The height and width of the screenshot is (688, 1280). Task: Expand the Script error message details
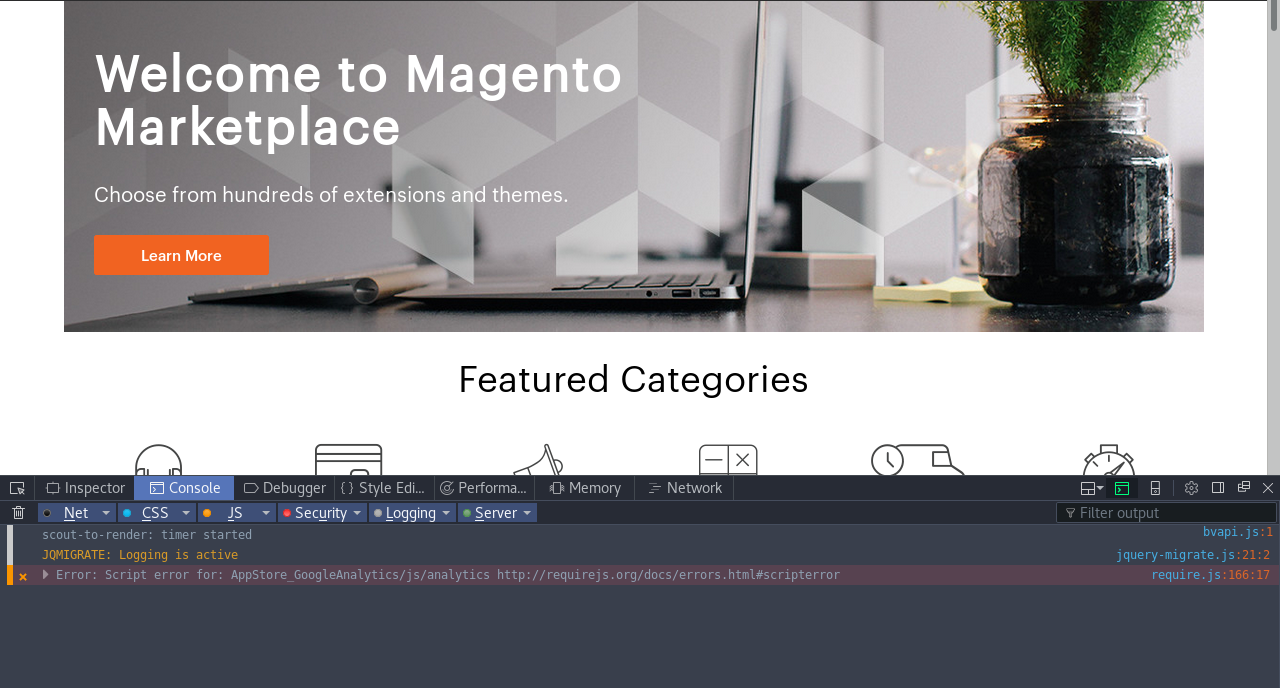(x=46, y=575)
